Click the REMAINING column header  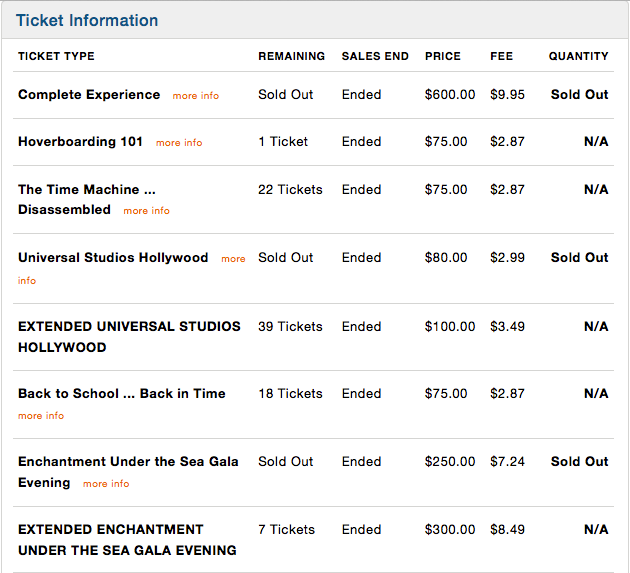[x=291, y=56]
